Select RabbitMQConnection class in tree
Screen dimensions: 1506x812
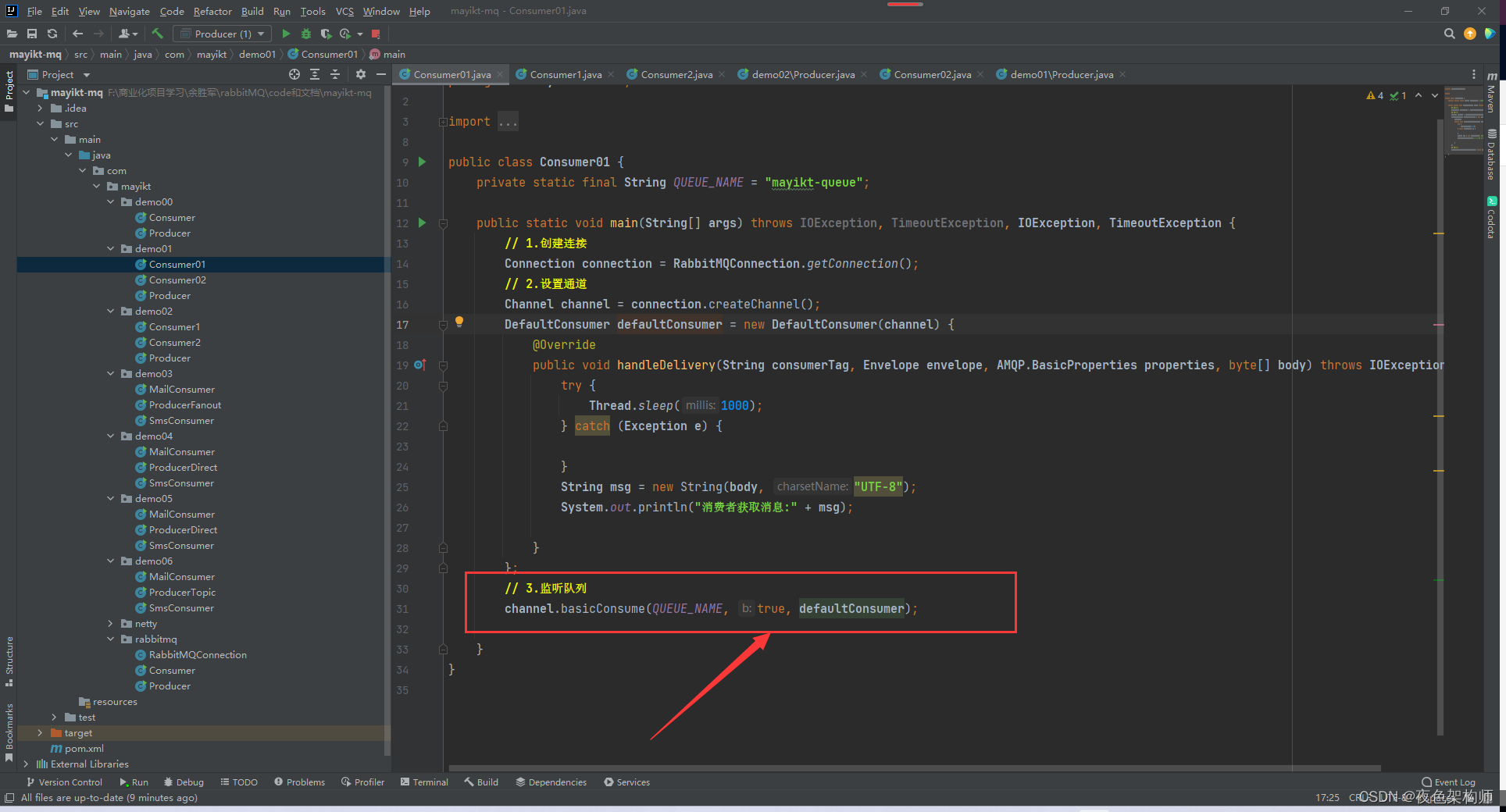coord(198,654)
